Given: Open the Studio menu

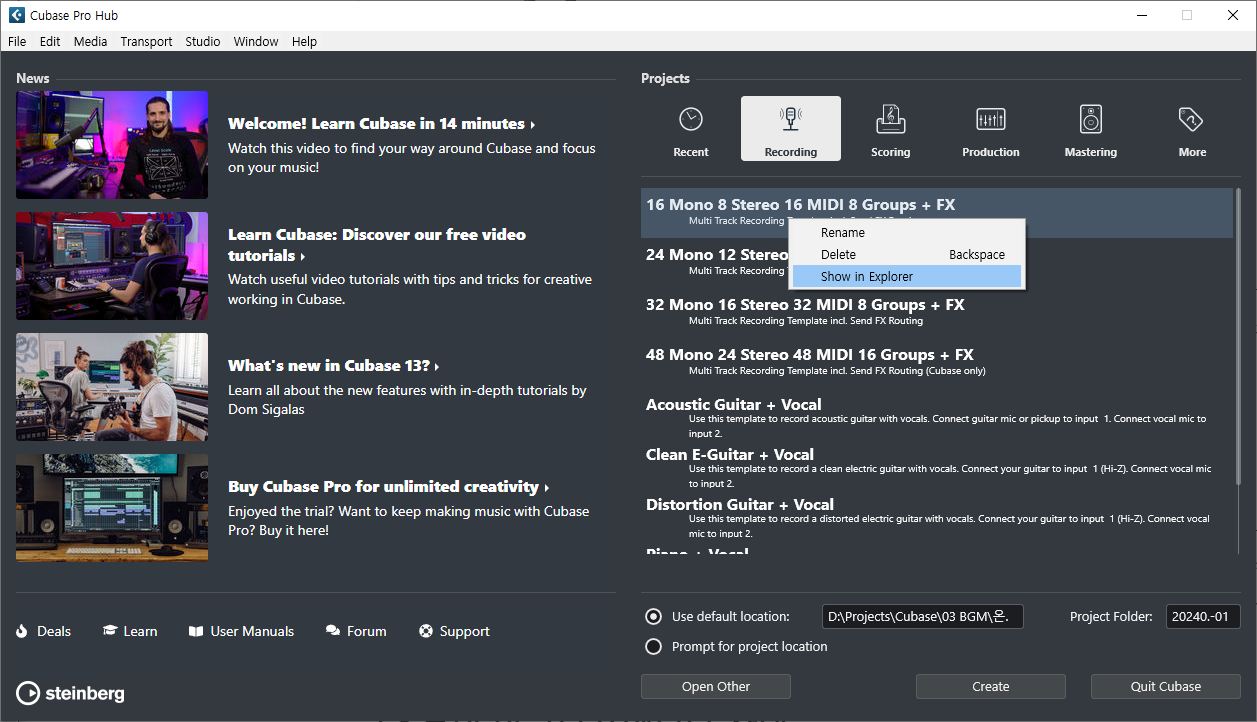Looking at the screenshot, I should click(203, 41).
